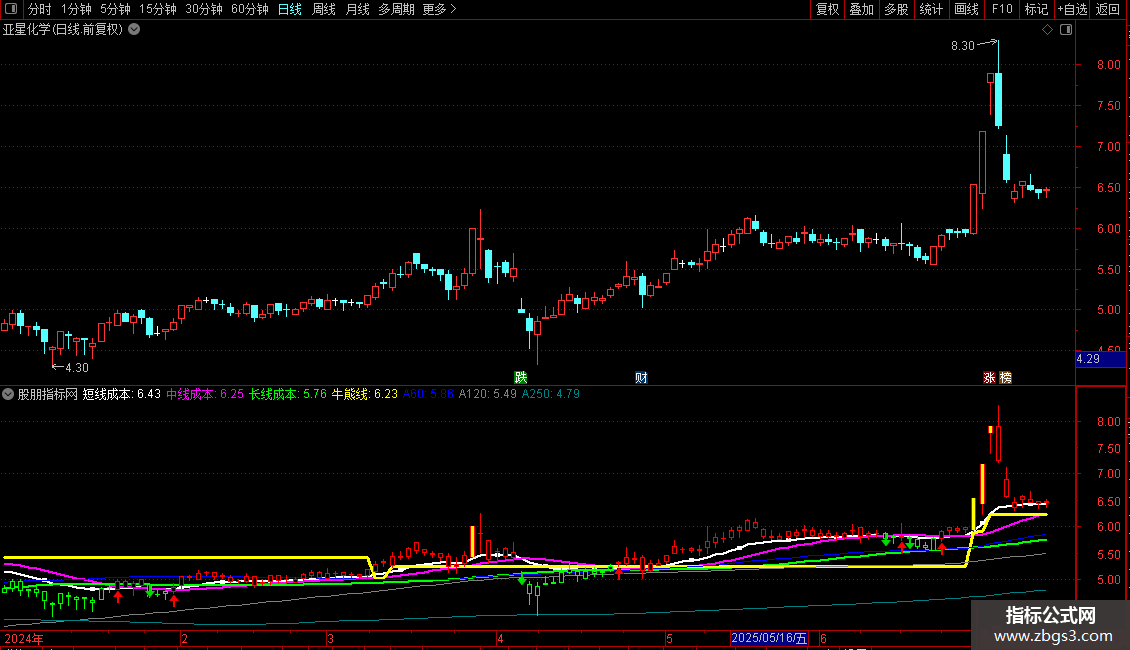Click the A250: 4.79 value

(551, 394)
